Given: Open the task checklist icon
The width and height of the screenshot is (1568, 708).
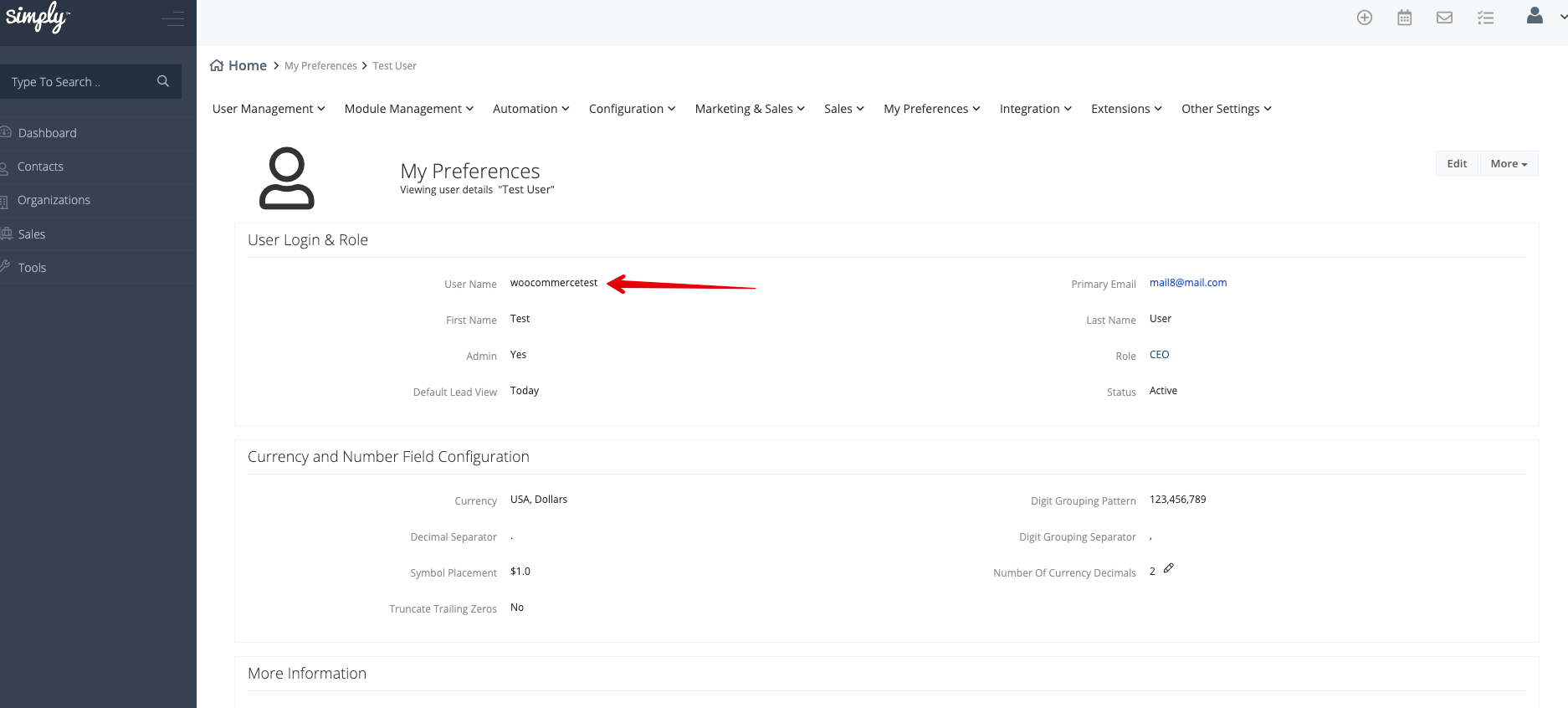Looking at the screenshot, I should tap(1485, 18).
